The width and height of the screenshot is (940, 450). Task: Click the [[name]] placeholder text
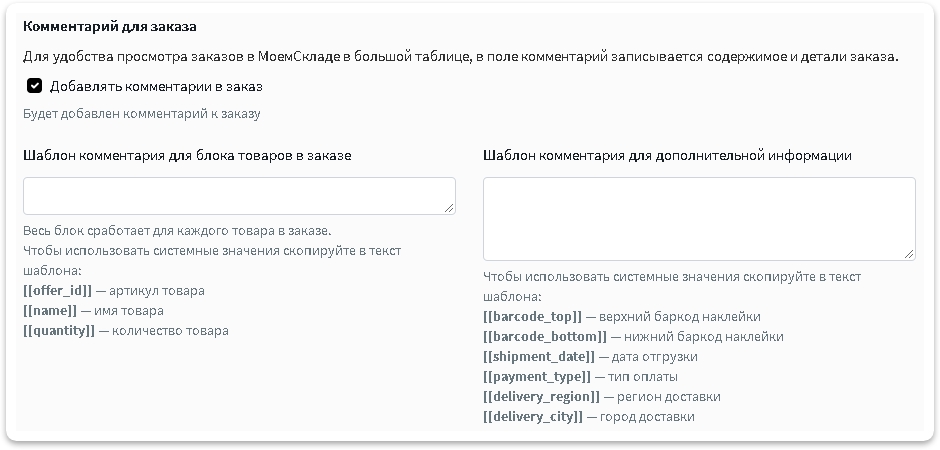point(50,311)
